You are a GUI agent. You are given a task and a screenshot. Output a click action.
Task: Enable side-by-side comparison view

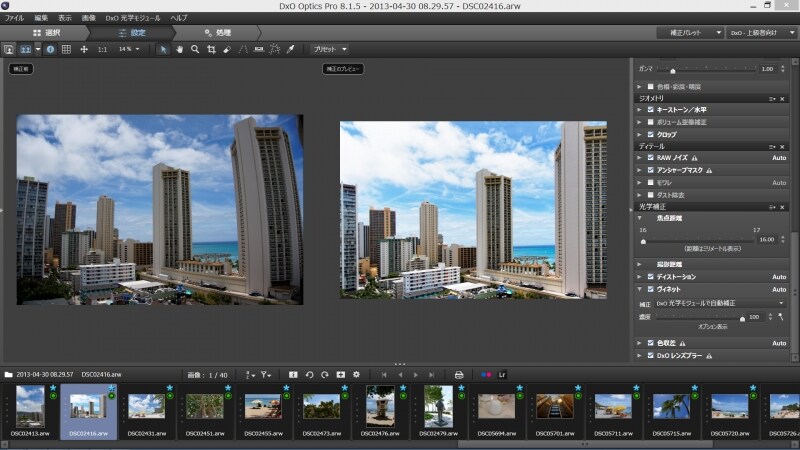click(26, 49)
